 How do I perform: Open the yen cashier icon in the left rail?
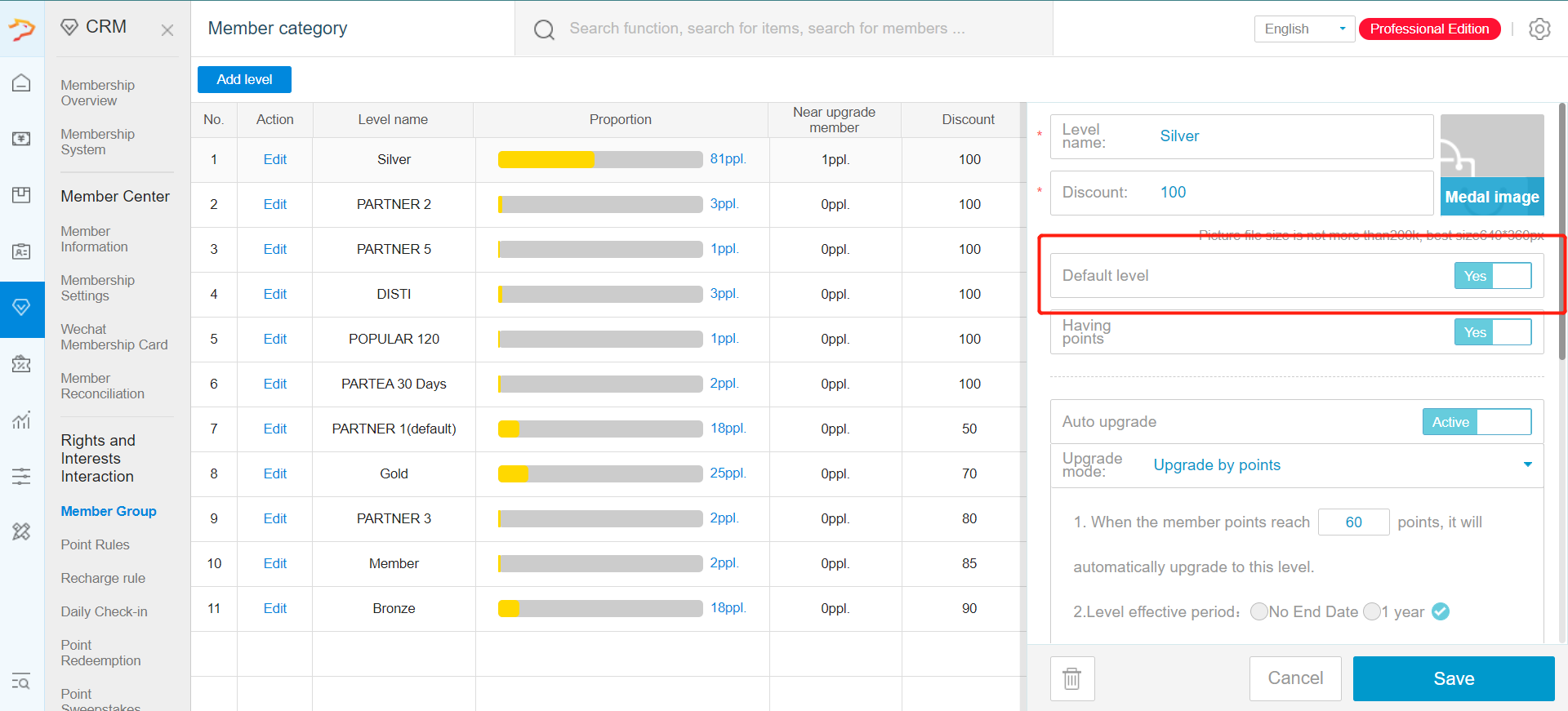coord(21,139)
